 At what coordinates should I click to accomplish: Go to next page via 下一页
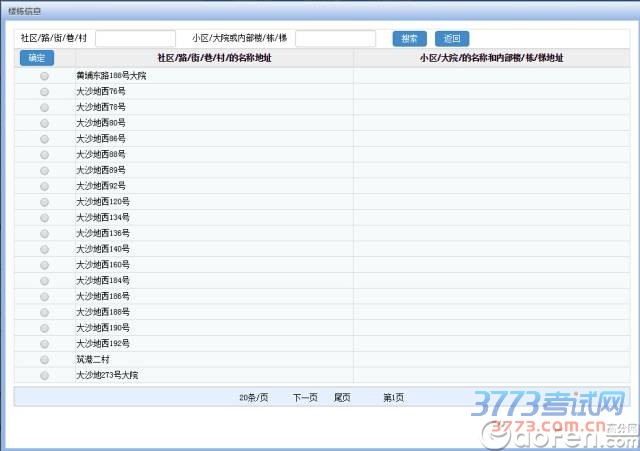coord(305,398)
